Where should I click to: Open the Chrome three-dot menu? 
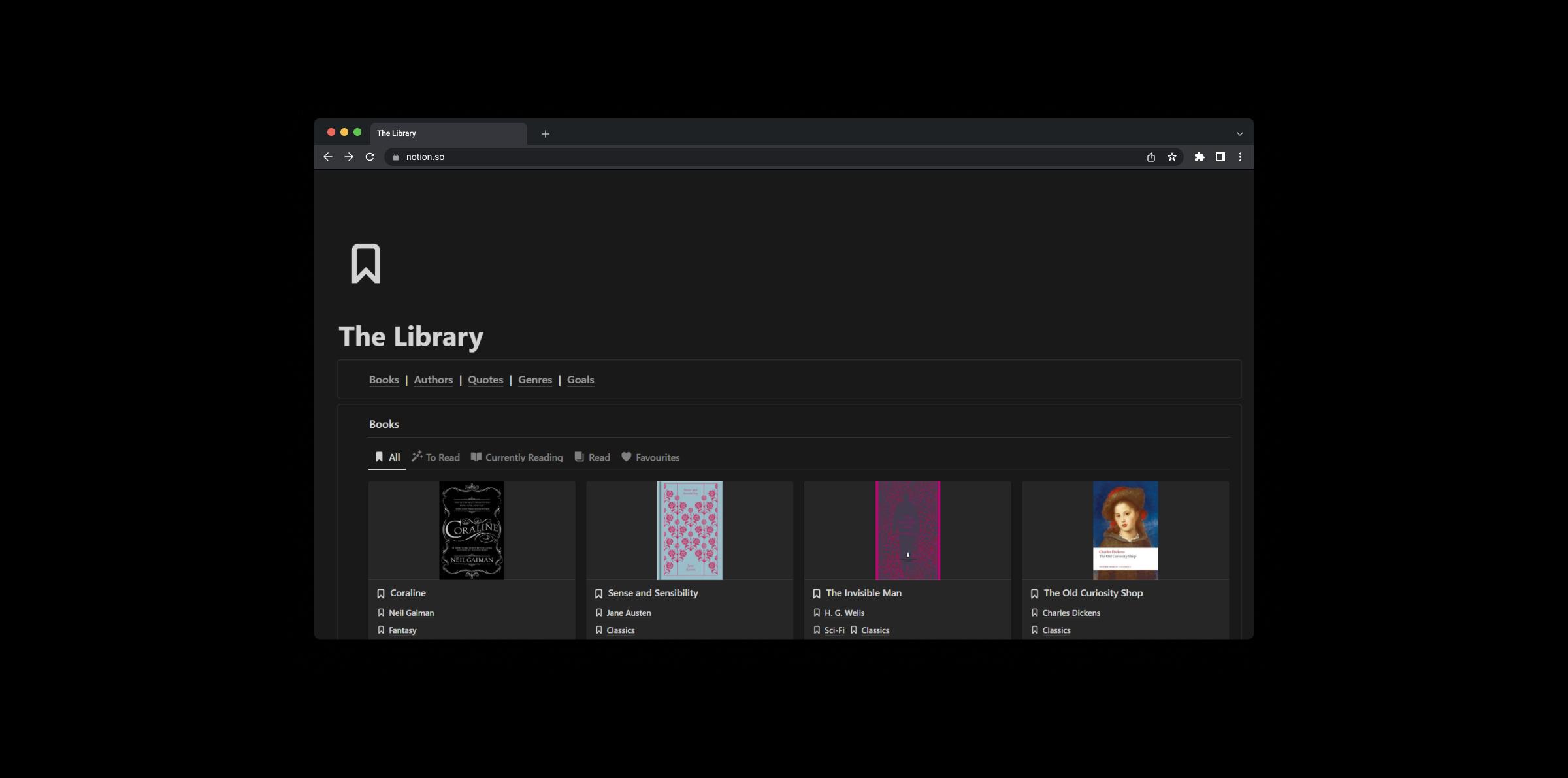[1240, 157]
